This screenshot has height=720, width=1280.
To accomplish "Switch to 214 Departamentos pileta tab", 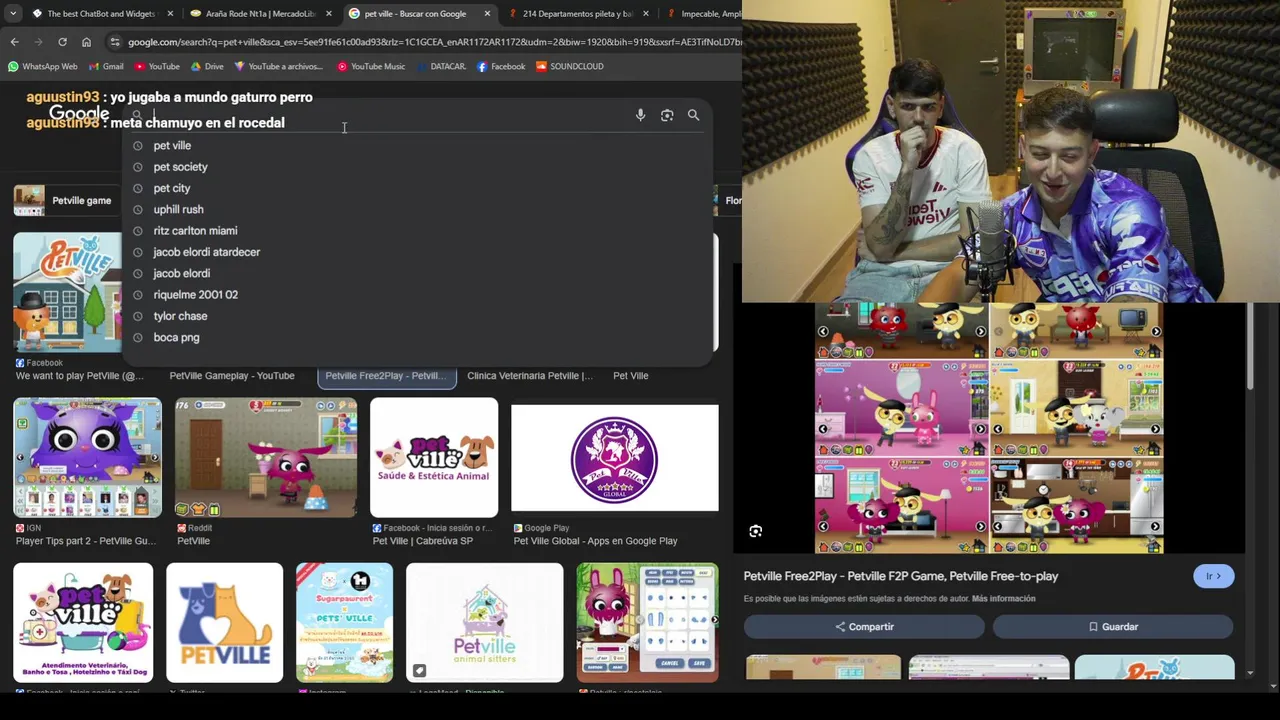I will [577, 14].
